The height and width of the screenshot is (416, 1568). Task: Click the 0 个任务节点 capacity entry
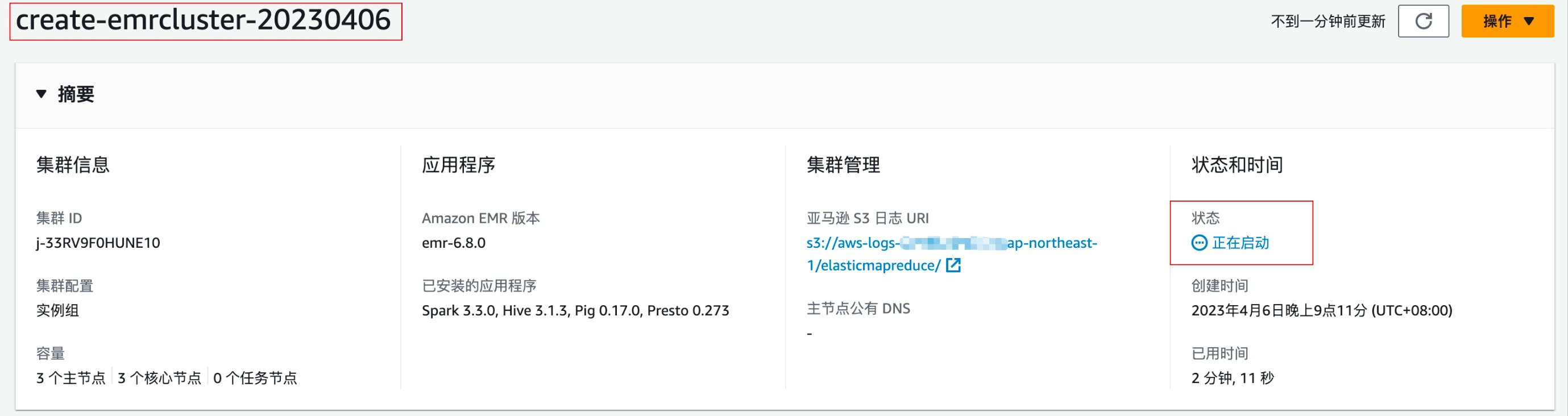coord(255,378)
